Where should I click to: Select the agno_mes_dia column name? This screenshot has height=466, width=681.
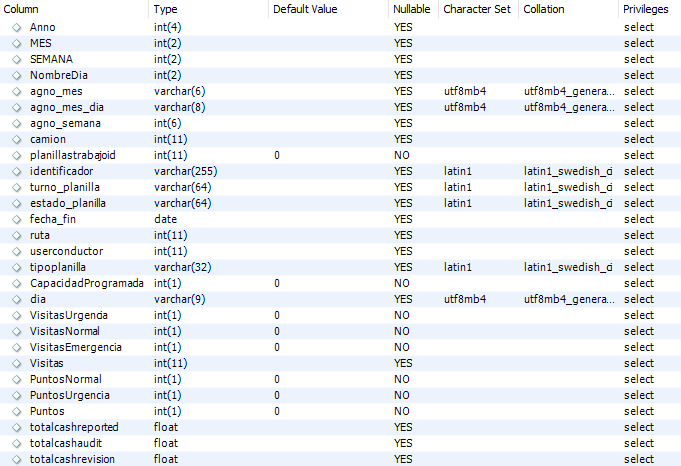(67, 108)
